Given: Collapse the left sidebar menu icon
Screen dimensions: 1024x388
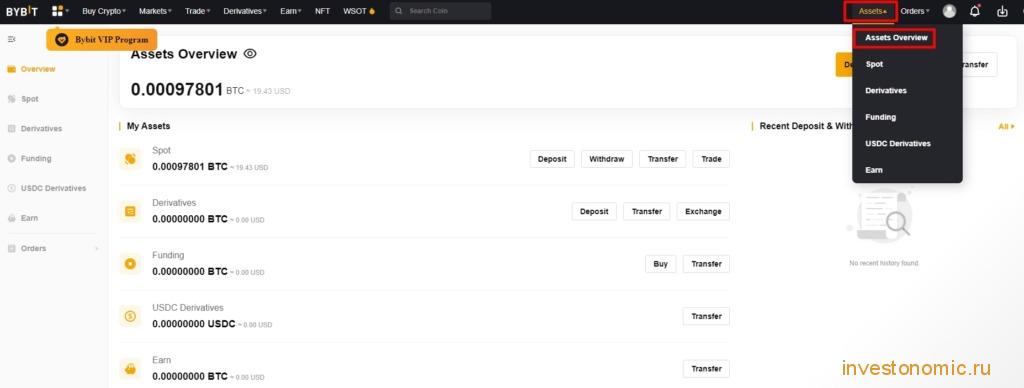Looking at the screenshot, I should (11, 39).
